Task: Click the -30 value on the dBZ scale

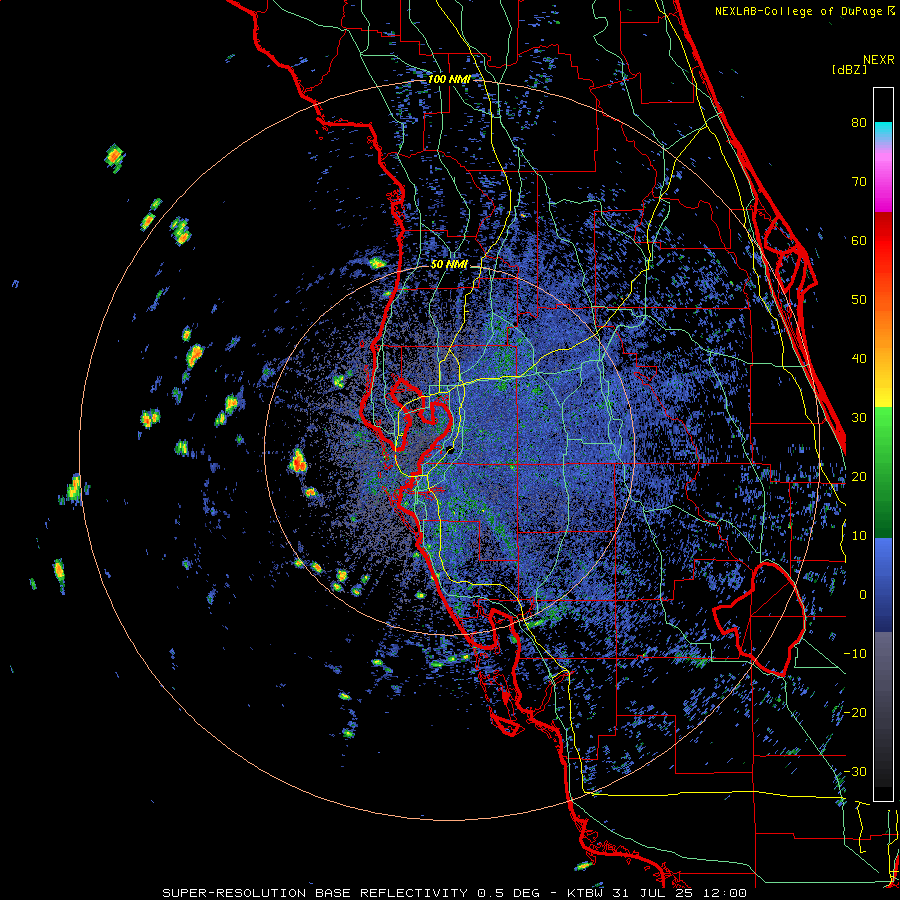Action: point(855,772)
